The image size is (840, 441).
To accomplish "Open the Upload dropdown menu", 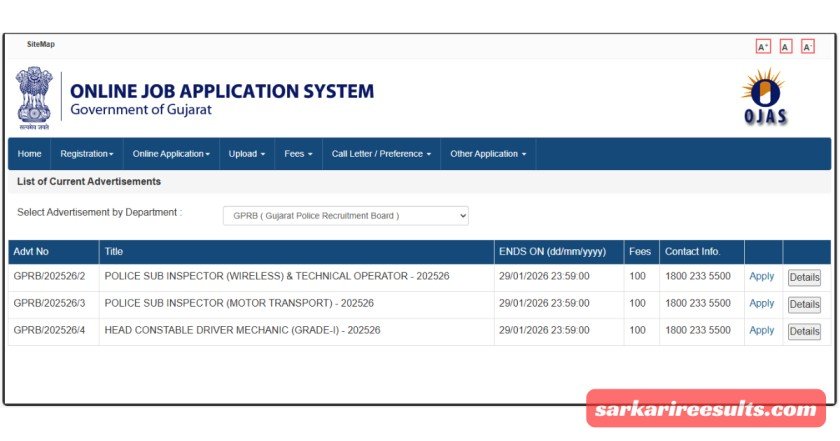I will (x=246, y=154).
